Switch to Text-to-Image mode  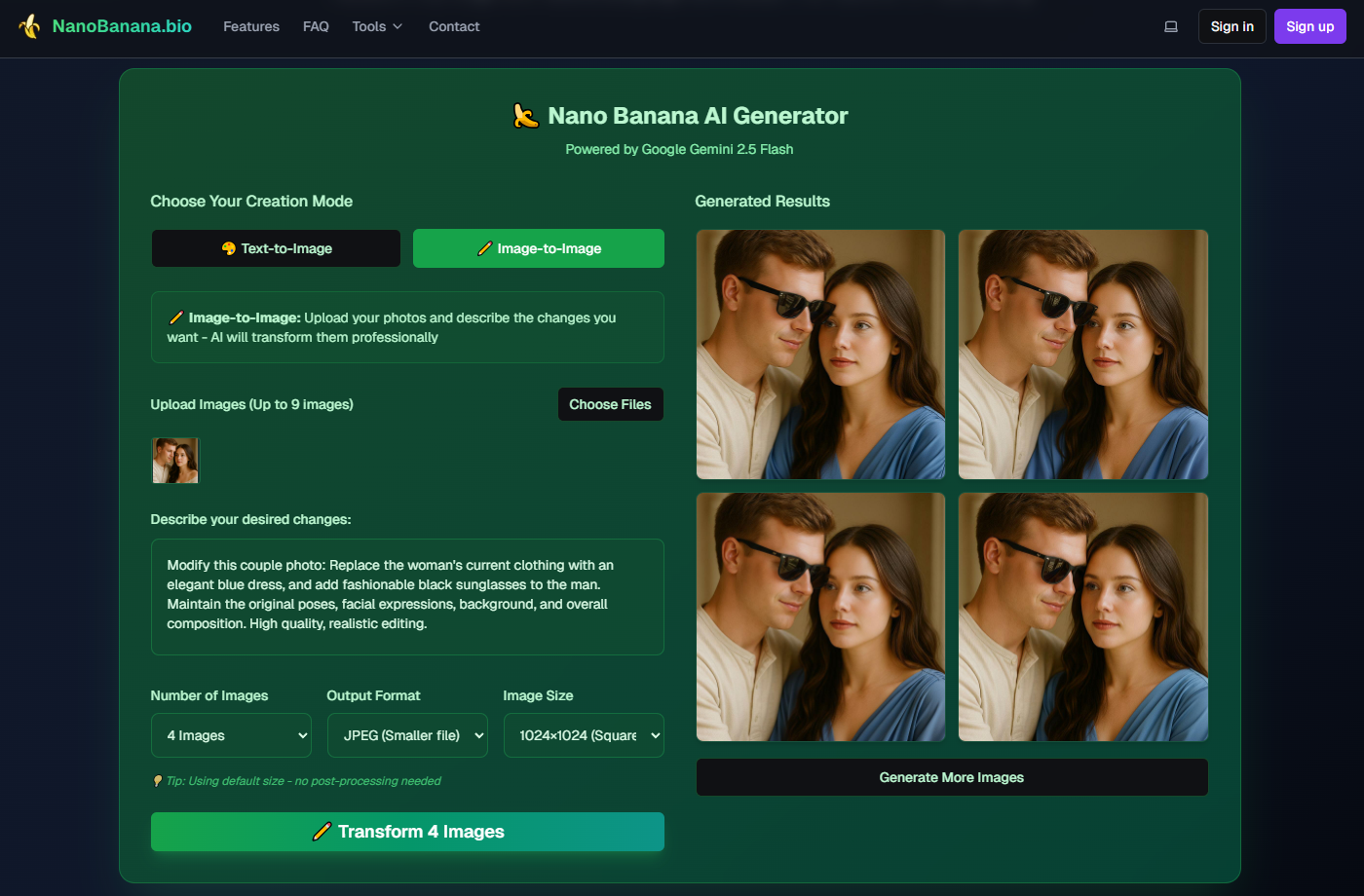click(x=276, y=248)
